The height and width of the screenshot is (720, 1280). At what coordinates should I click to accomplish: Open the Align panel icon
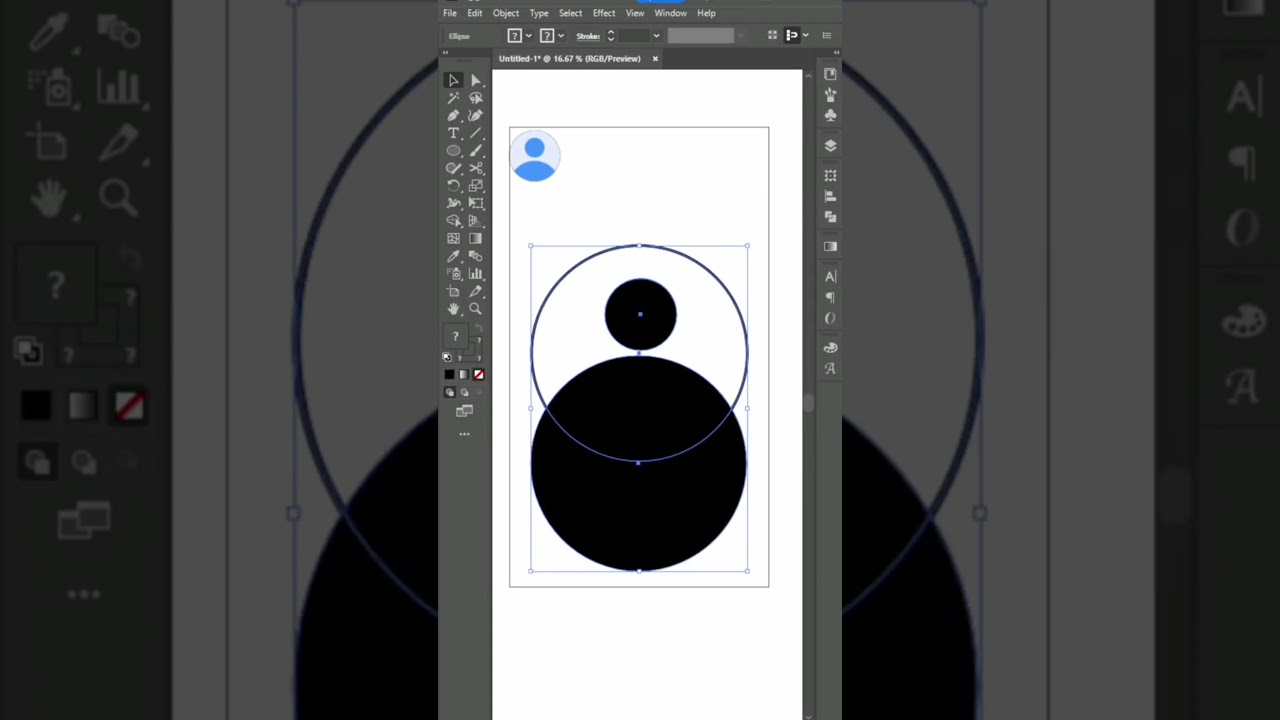click(830, 197)
